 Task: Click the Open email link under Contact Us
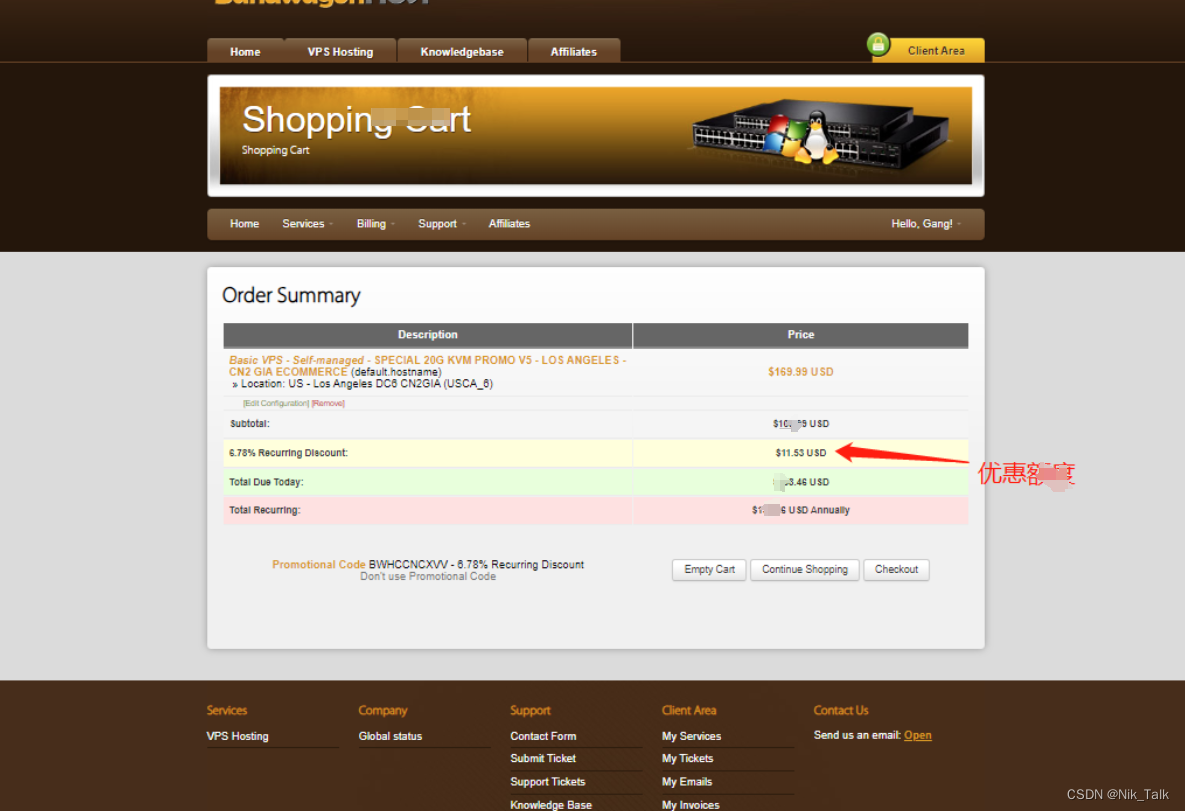(x=917, y=735)
